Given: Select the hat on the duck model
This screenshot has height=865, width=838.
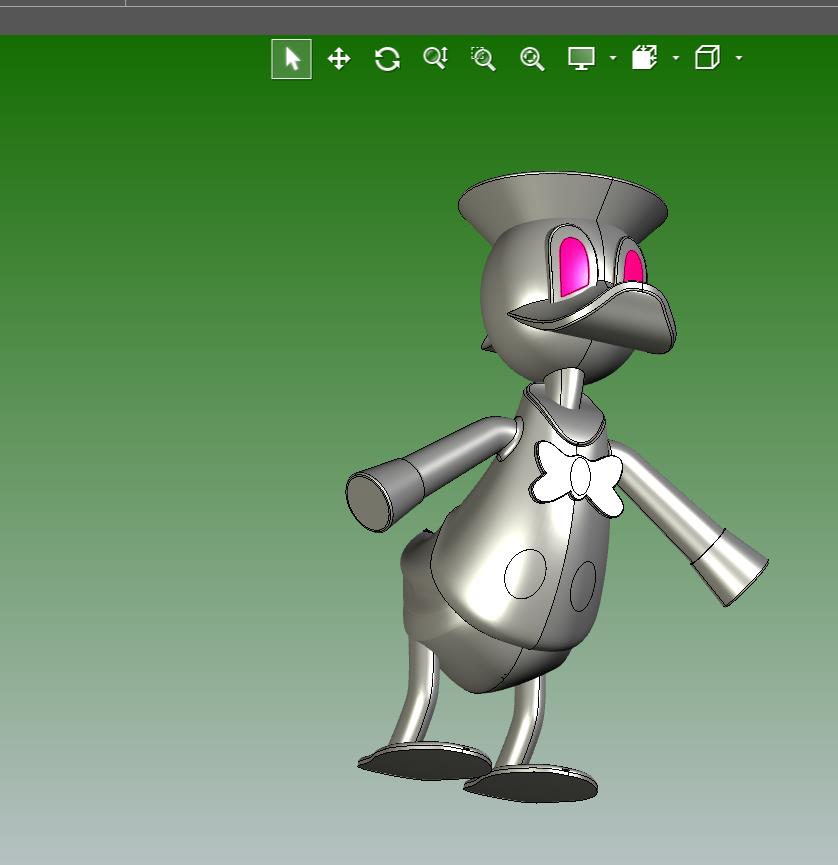Looking at the screenshot, I should [x=562, y=202].
